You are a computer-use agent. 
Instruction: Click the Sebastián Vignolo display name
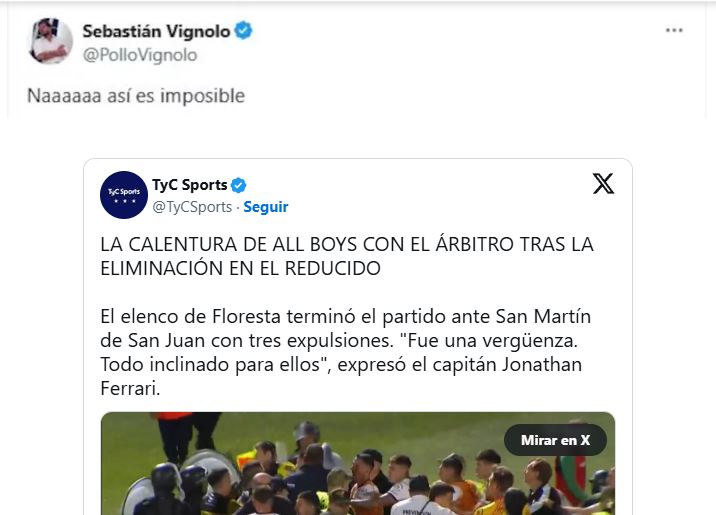156,31
